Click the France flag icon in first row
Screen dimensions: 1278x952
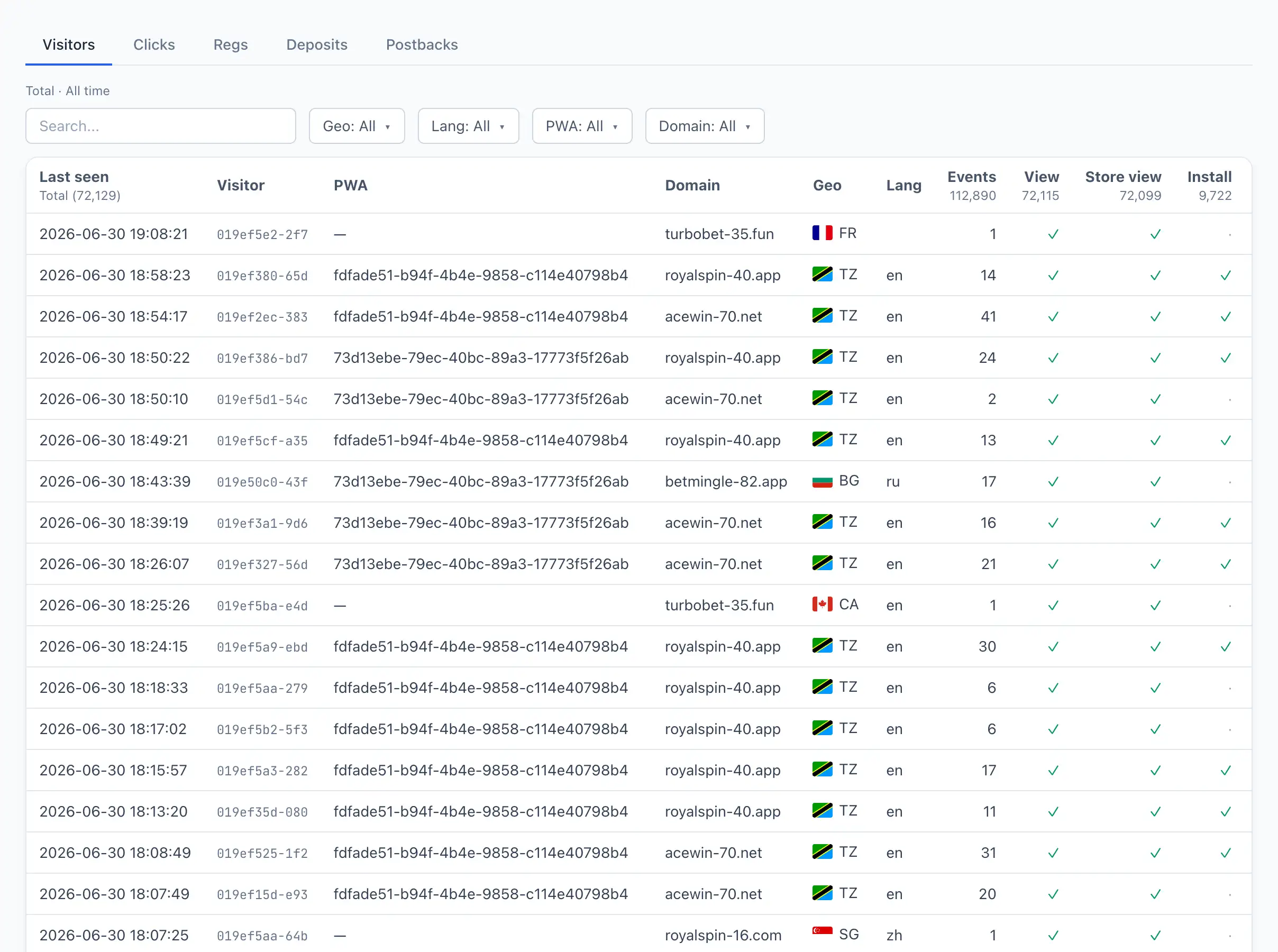pos(822,233)
